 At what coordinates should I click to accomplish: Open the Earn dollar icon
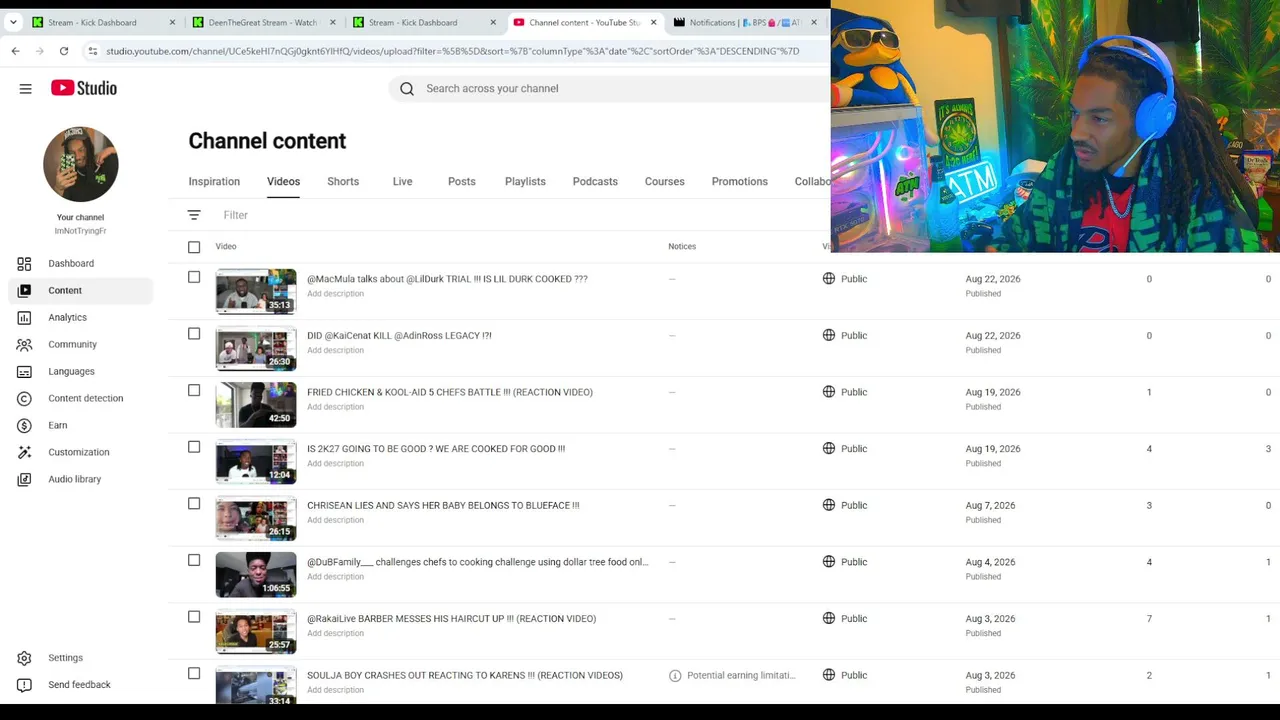24,426
